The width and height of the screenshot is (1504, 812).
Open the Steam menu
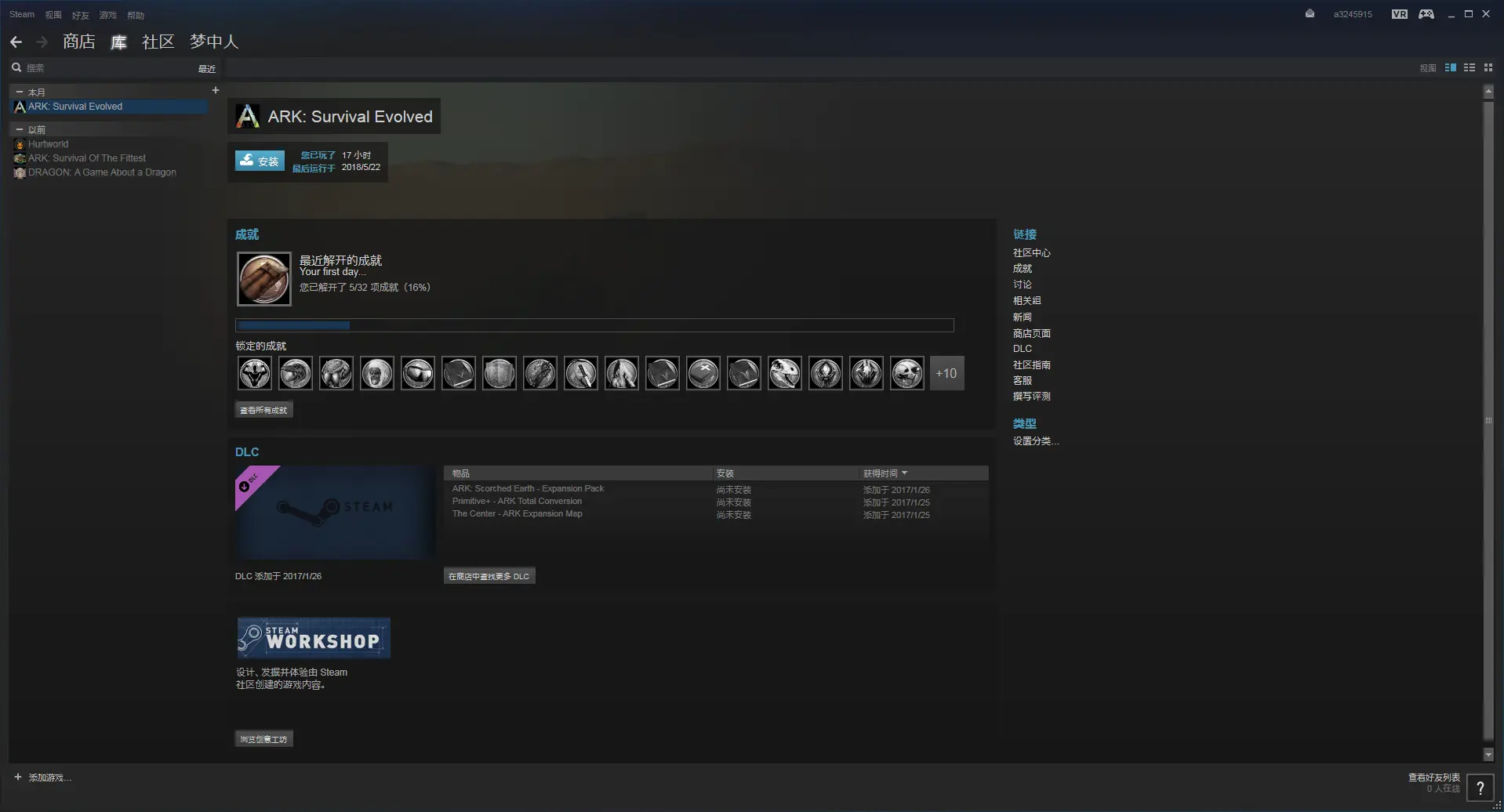22,14
